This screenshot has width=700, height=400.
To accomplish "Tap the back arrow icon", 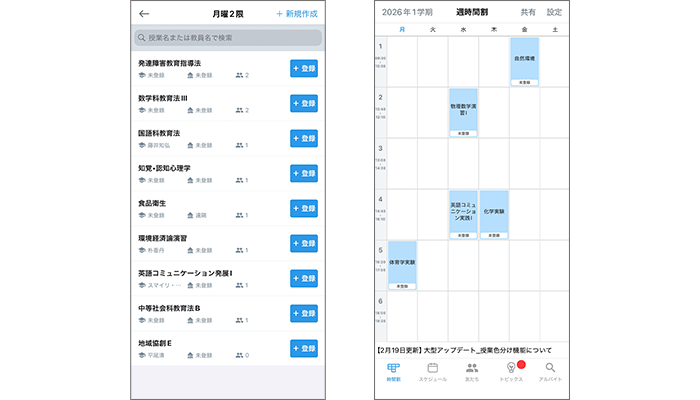I will click(144, 14).
